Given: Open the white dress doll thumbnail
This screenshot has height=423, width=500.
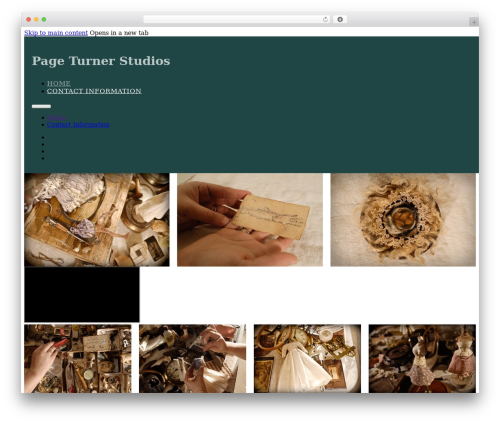Looking at the screenshot, I should tap(307, 358).
